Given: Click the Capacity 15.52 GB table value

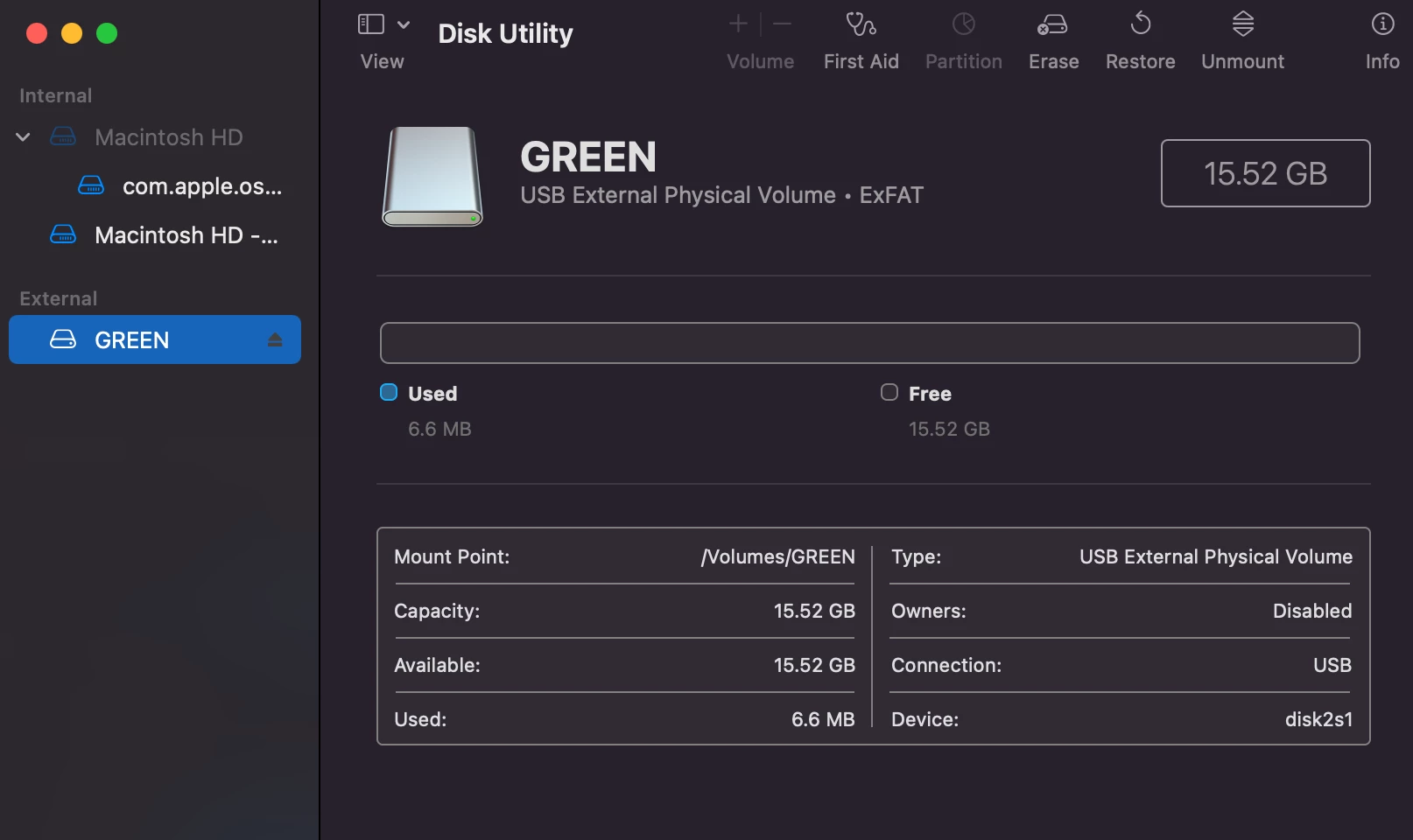Looking at the screenshot, I should click(x=814, y=611).
